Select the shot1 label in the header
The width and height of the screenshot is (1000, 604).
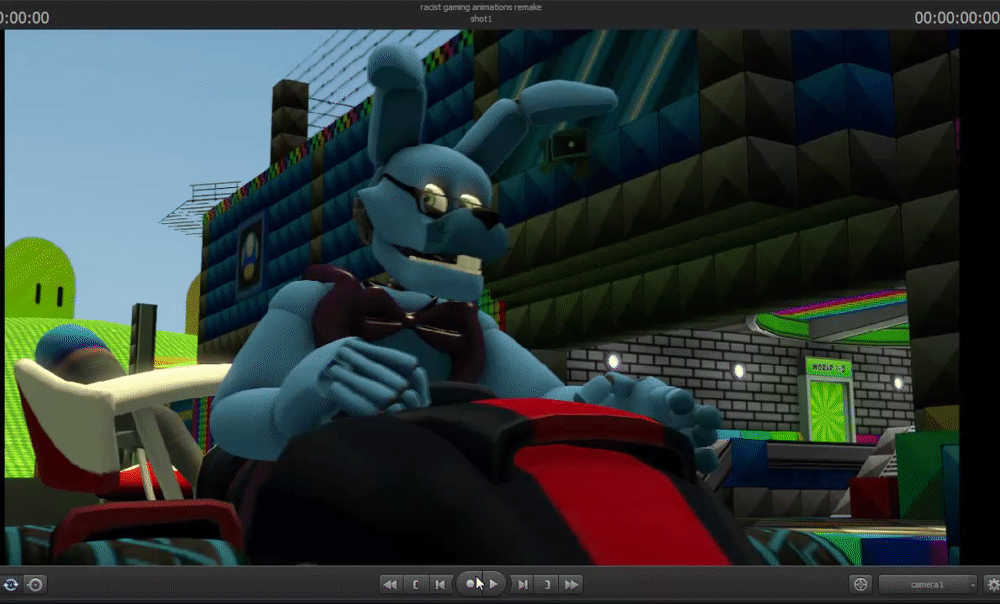point(481,19)
